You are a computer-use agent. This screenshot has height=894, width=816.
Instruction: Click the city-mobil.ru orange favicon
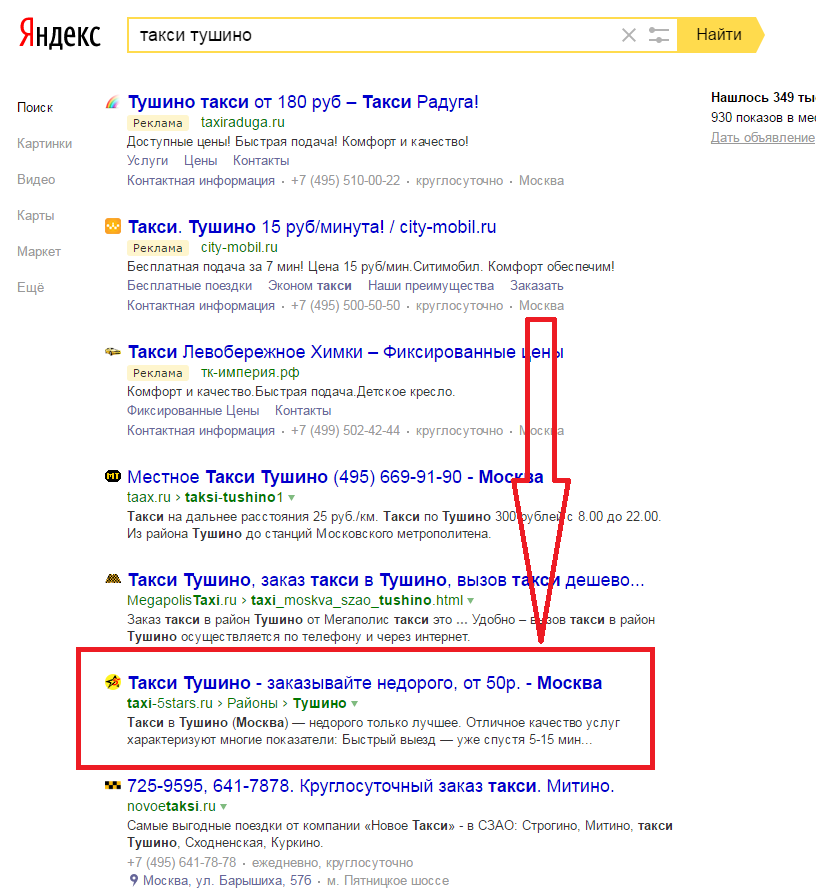(113, 226)
